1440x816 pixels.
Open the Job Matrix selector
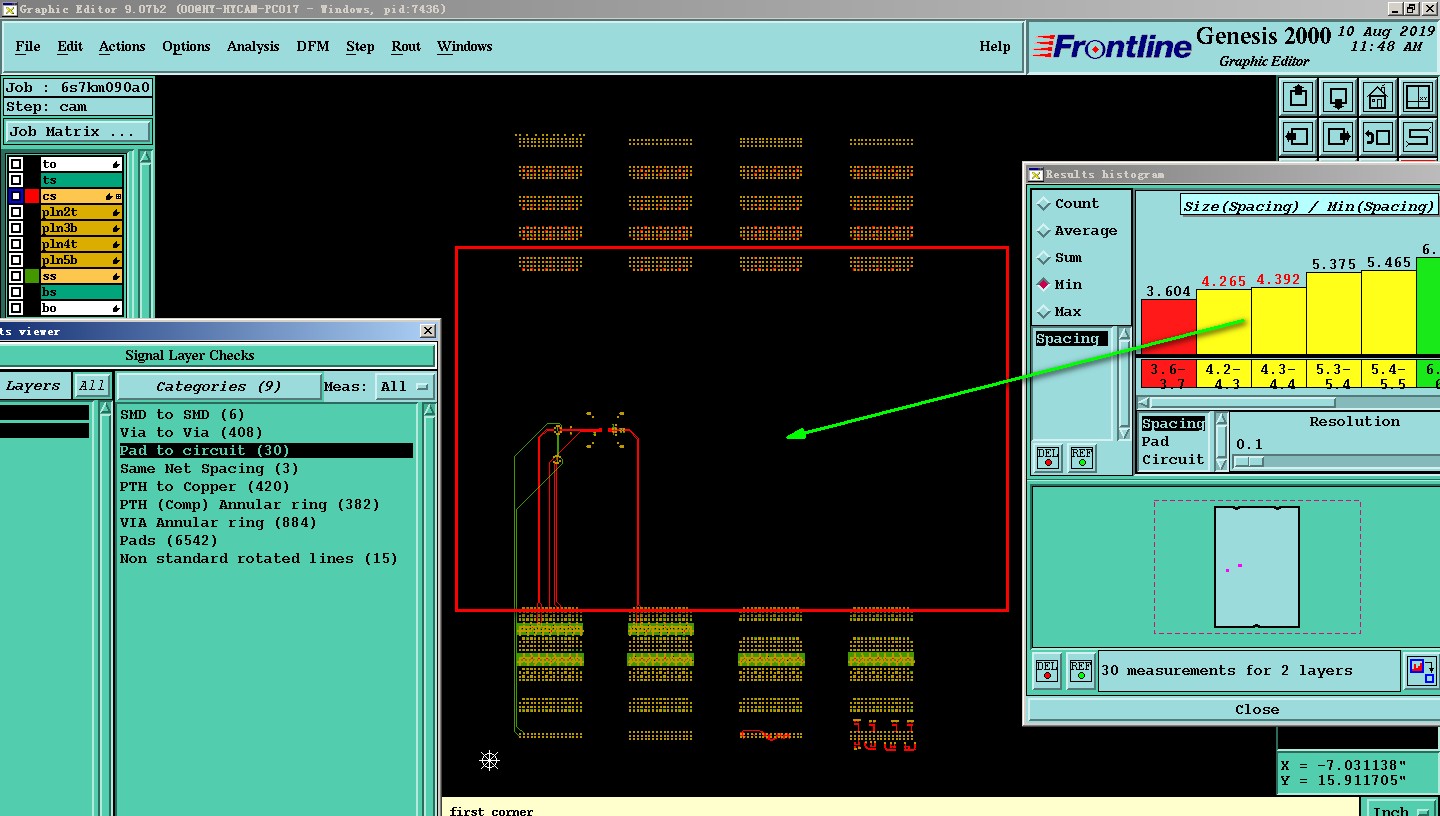78,132
